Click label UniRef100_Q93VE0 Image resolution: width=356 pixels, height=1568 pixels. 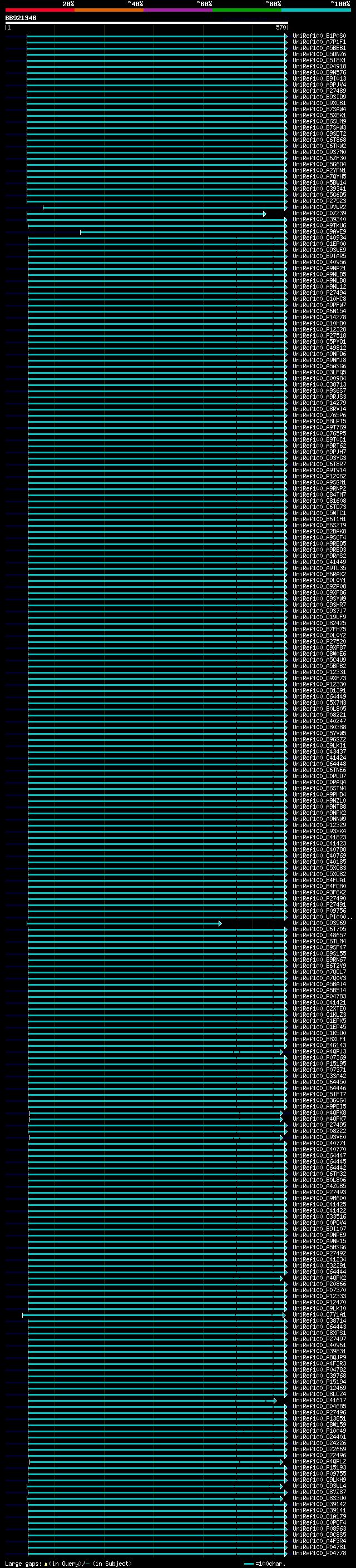point(319,1137)
